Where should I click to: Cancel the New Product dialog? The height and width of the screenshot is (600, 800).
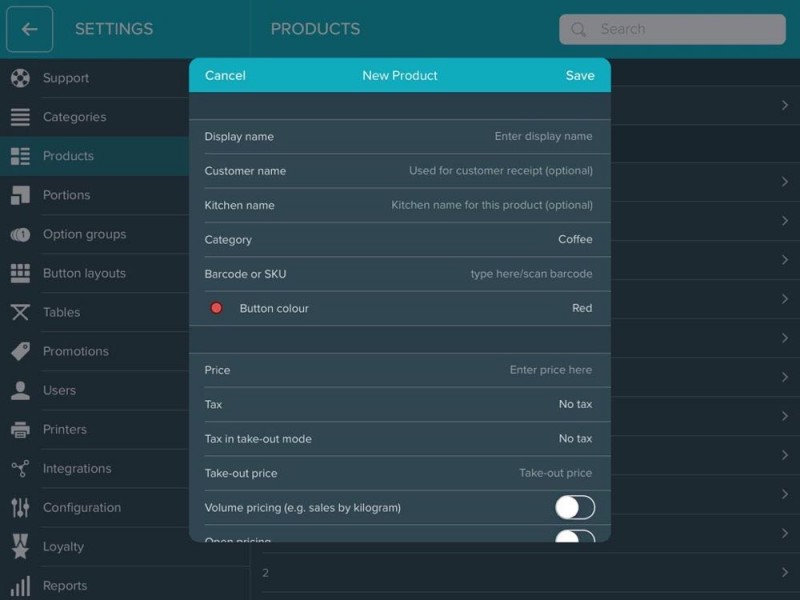tap(225, 75)
